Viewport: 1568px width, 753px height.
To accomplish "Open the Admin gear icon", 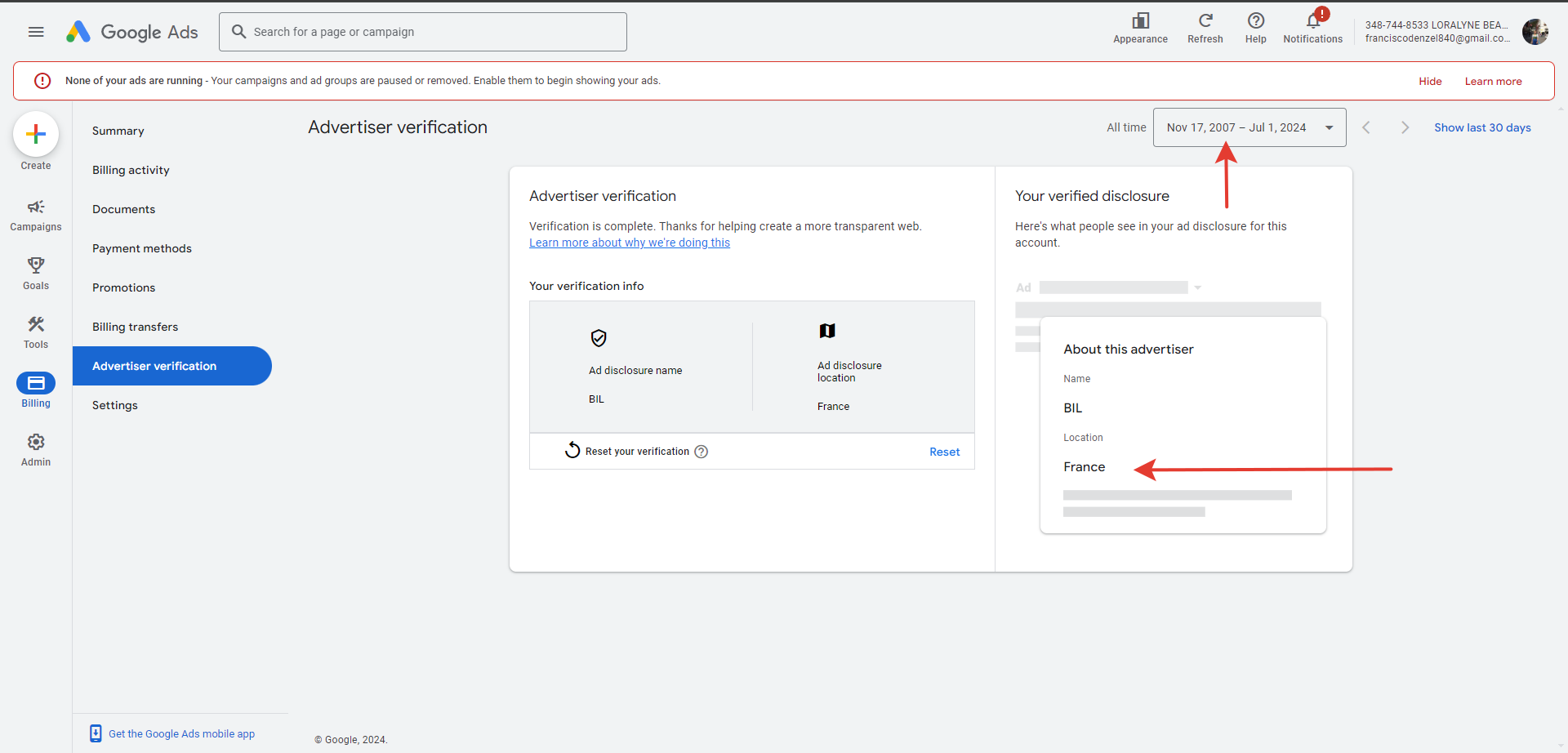I will tap(36, 442).
